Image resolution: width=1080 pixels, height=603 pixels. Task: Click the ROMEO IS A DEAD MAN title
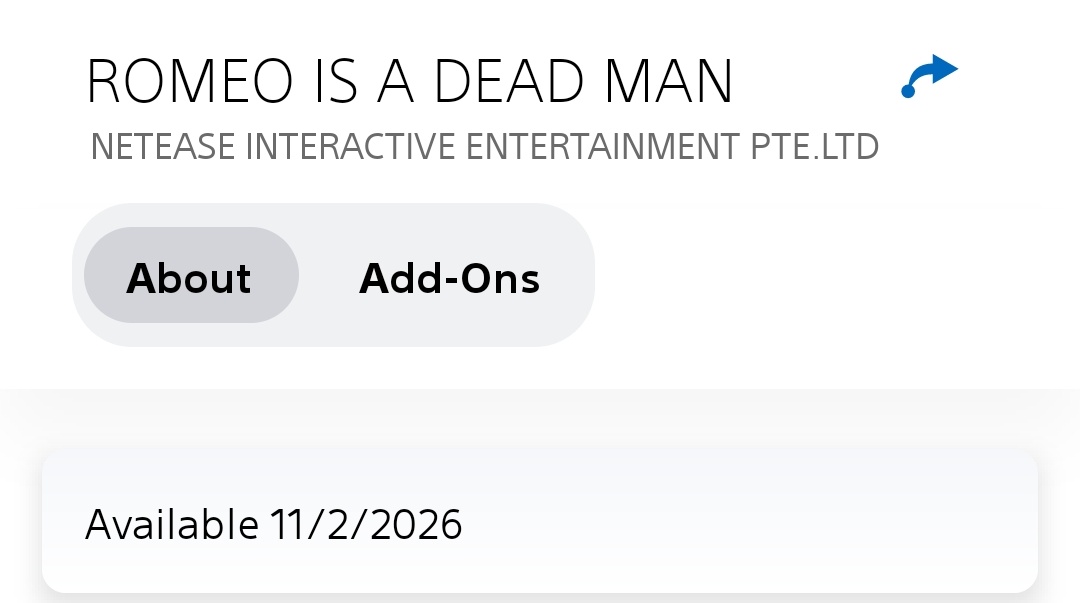pyautogui.click(x=409, y=82)
